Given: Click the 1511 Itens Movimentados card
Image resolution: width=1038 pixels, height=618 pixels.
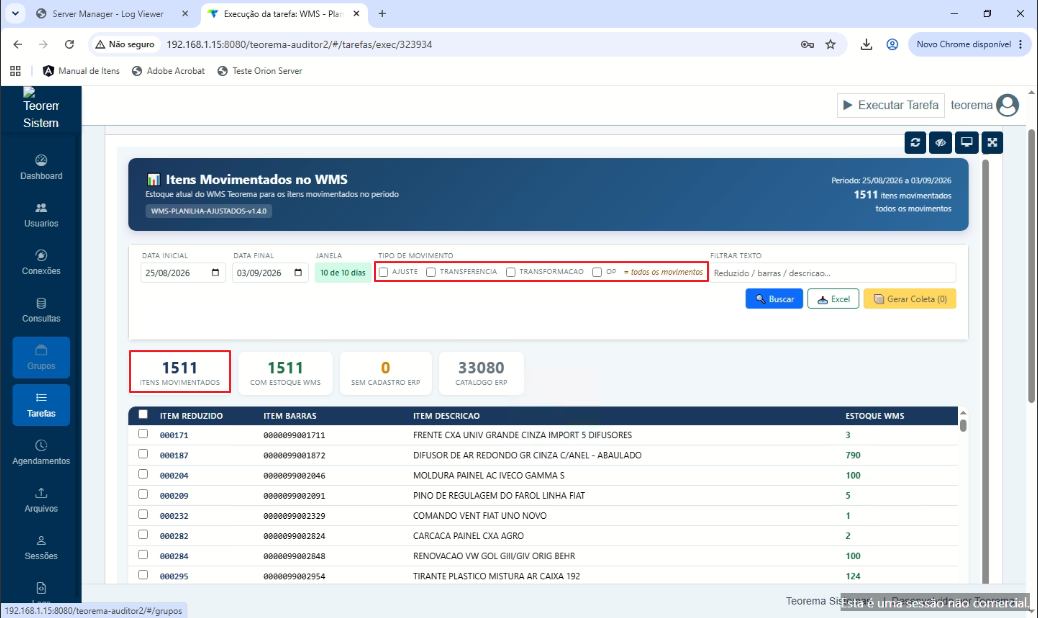Looking at the screenshot, I should [180, 373].
